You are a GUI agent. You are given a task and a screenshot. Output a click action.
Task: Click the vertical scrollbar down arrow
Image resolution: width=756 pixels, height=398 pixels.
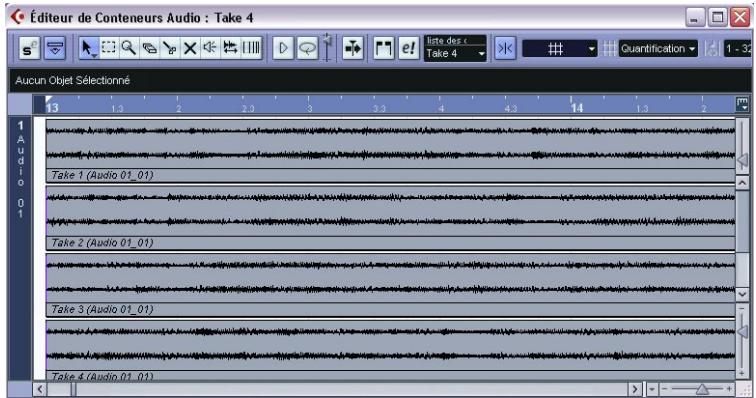point(742,293)
